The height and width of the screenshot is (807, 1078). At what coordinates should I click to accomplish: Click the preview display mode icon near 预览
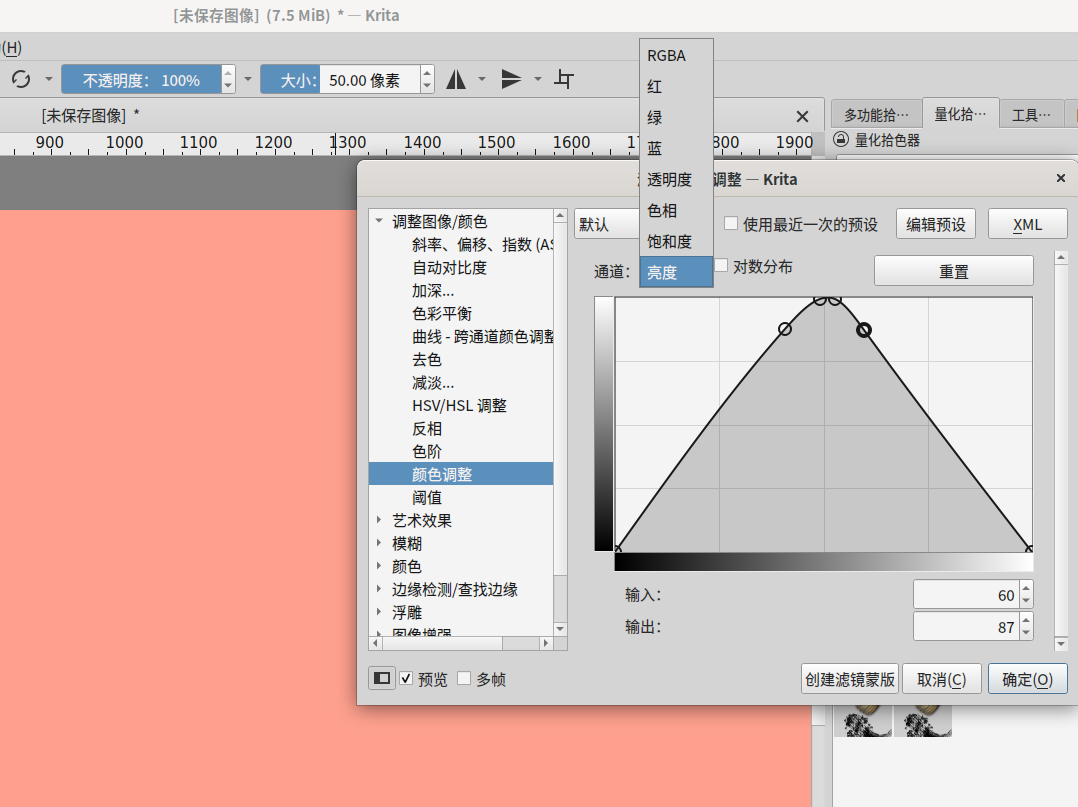pos(381,678)
